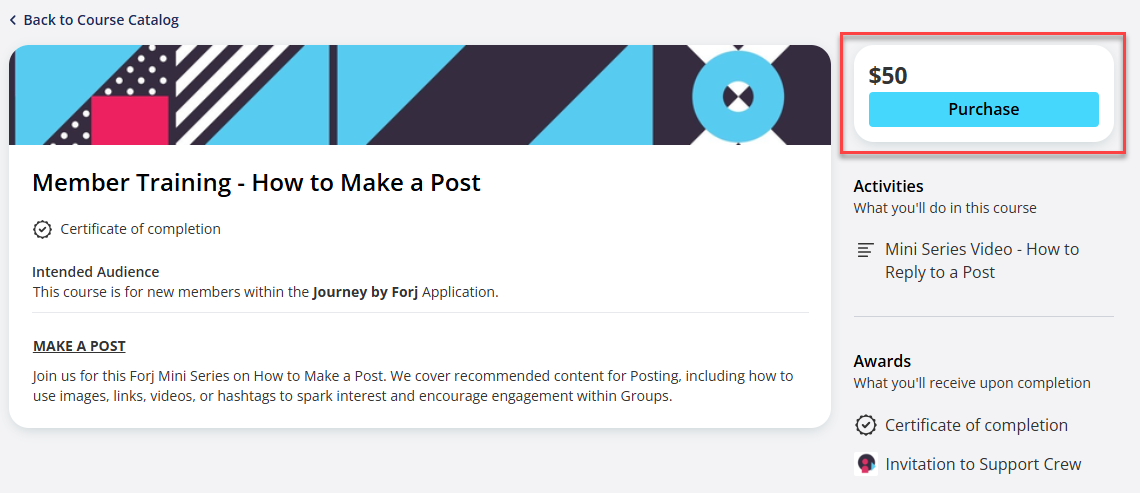Click the Awards section heading

tap(882, 361)
